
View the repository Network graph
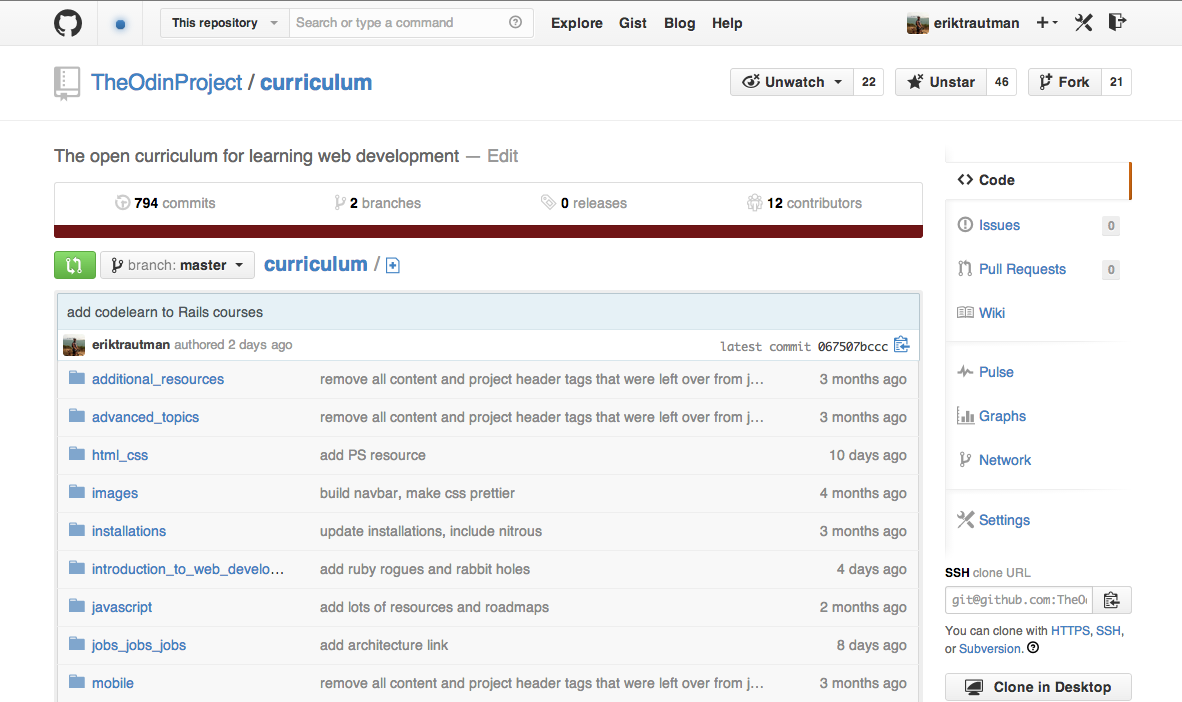point(1003,459)
